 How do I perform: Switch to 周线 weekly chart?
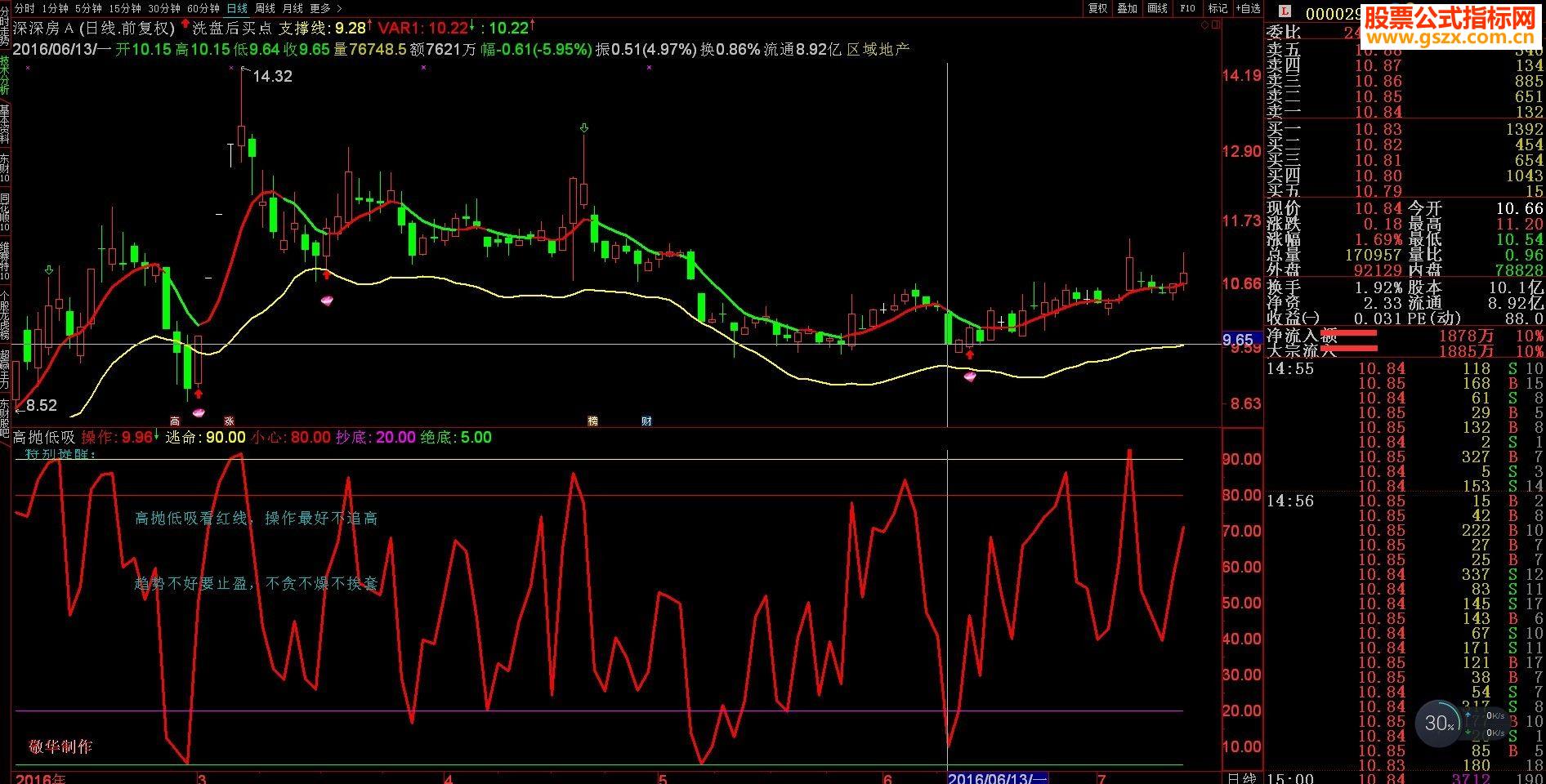tap(265, 8)
